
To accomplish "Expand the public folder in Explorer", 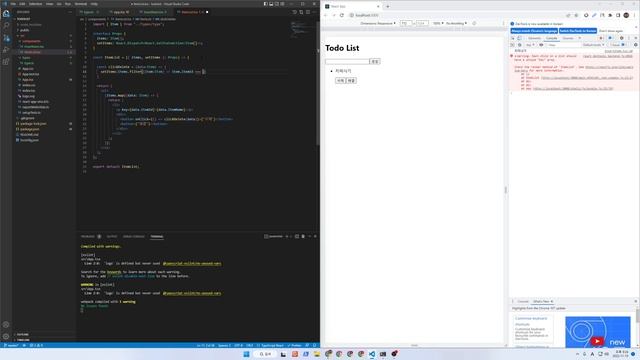I will pyautogui.click(x=24, y=30).
